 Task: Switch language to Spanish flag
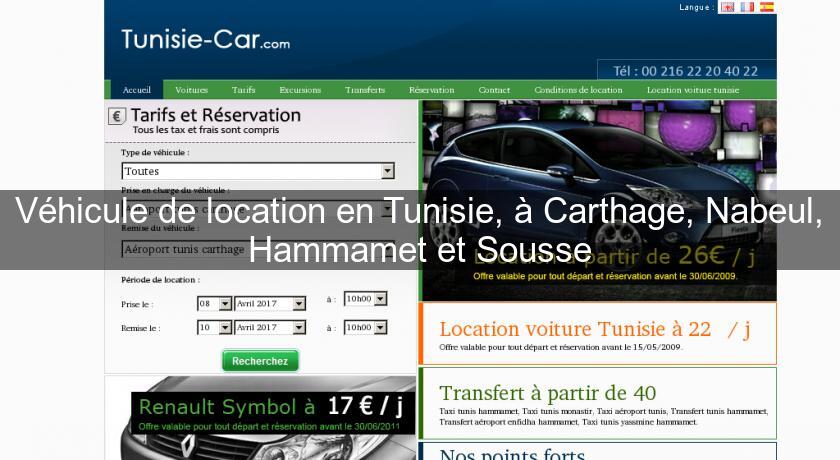pyautogui.click(x=767, y=7)
